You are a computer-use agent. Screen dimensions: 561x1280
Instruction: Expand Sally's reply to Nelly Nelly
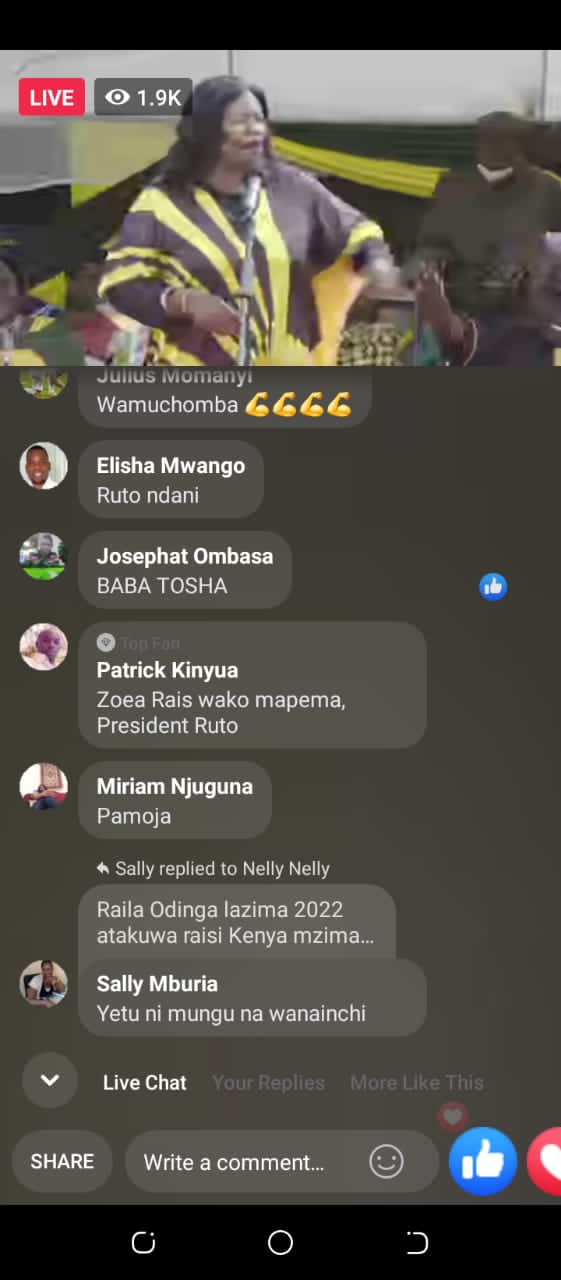pyautogui.click(x=237, y=921)
